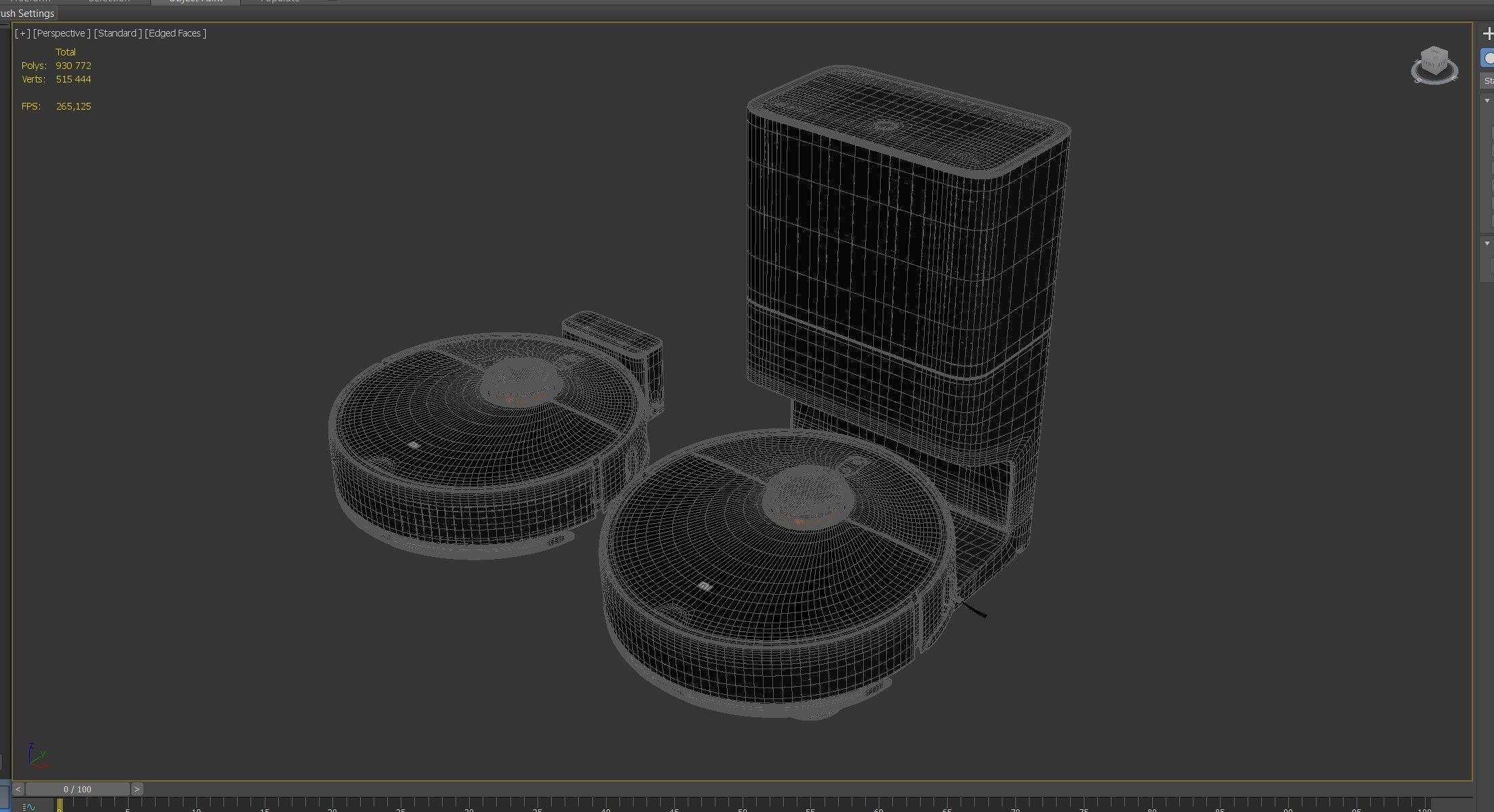Open the [+] viewport general menu

23,33
